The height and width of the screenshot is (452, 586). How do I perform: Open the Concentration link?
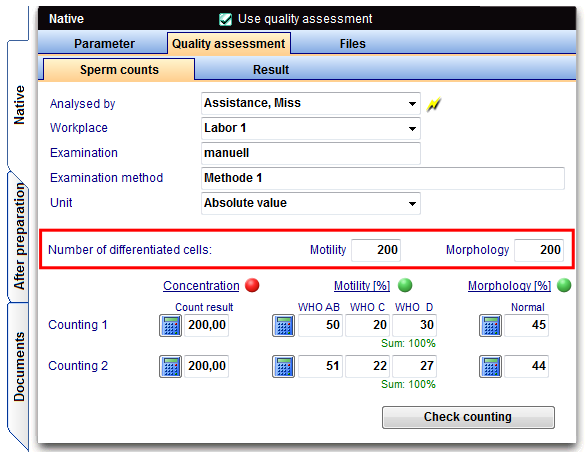click(201, 286)
